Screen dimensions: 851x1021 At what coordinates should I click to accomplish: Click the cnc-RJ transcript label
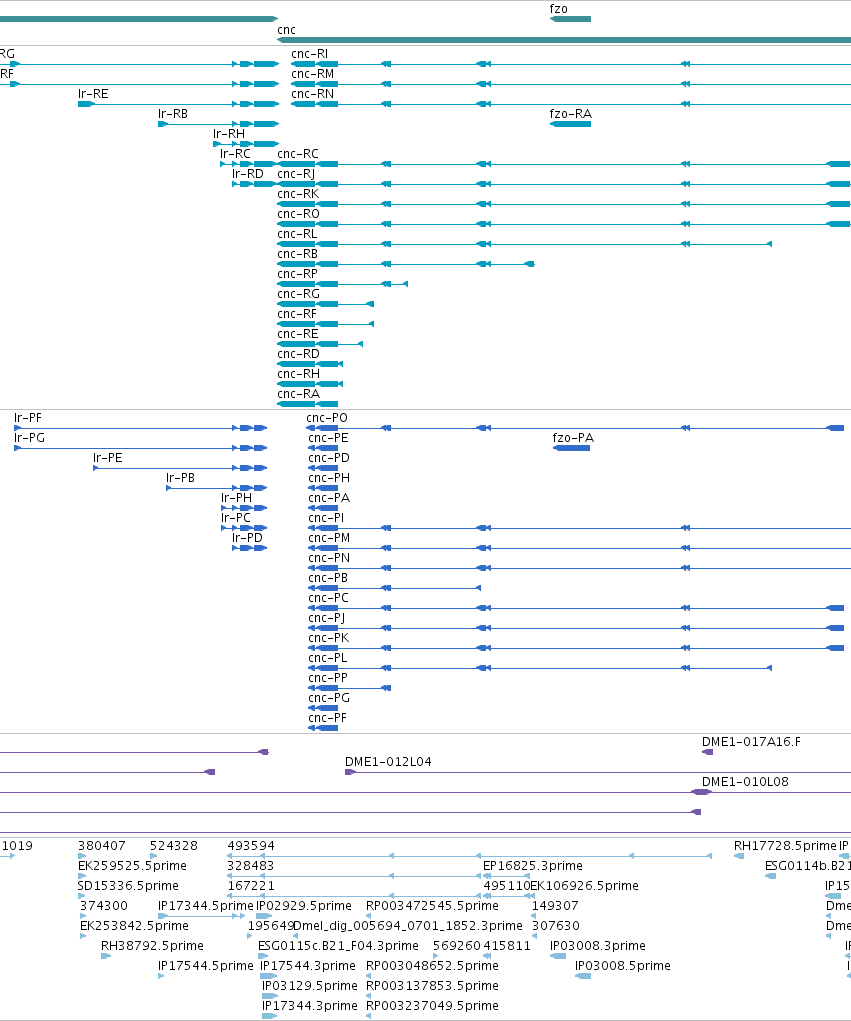(296, 174)
